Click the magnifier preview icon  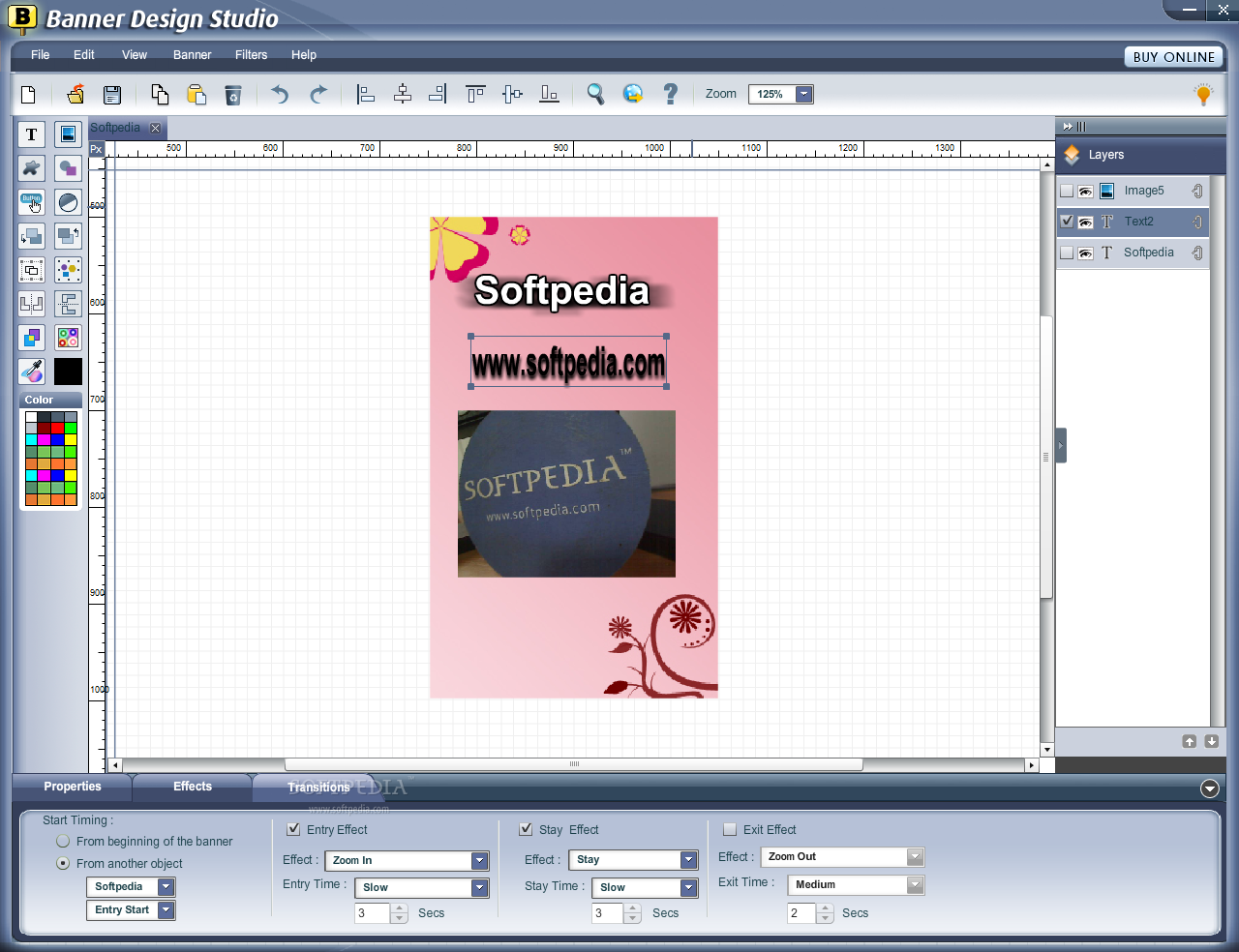click(x=596, y=94)
